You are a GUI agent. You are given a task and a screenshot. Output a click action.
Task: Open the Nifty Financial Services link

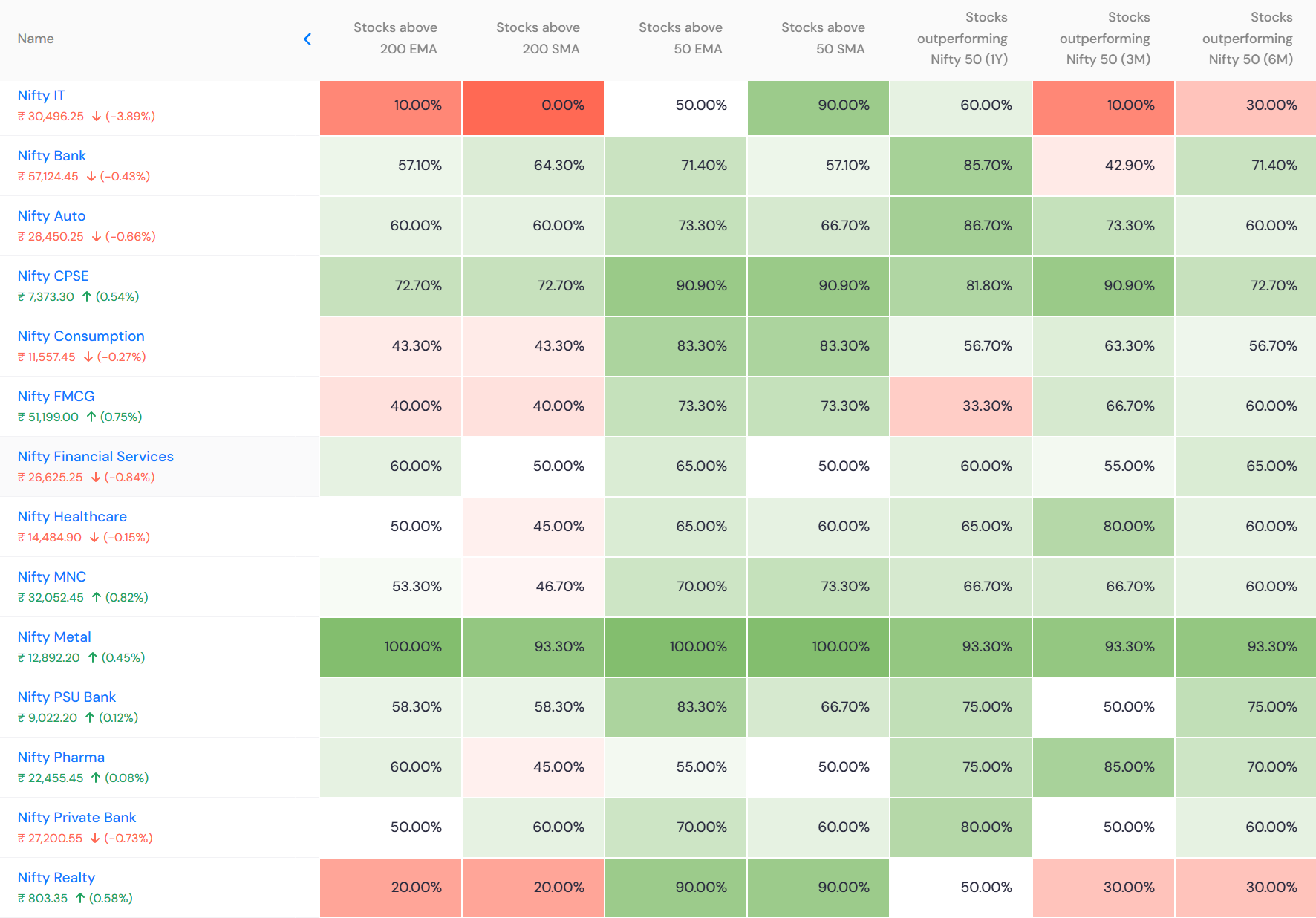[x=96, y=457]
